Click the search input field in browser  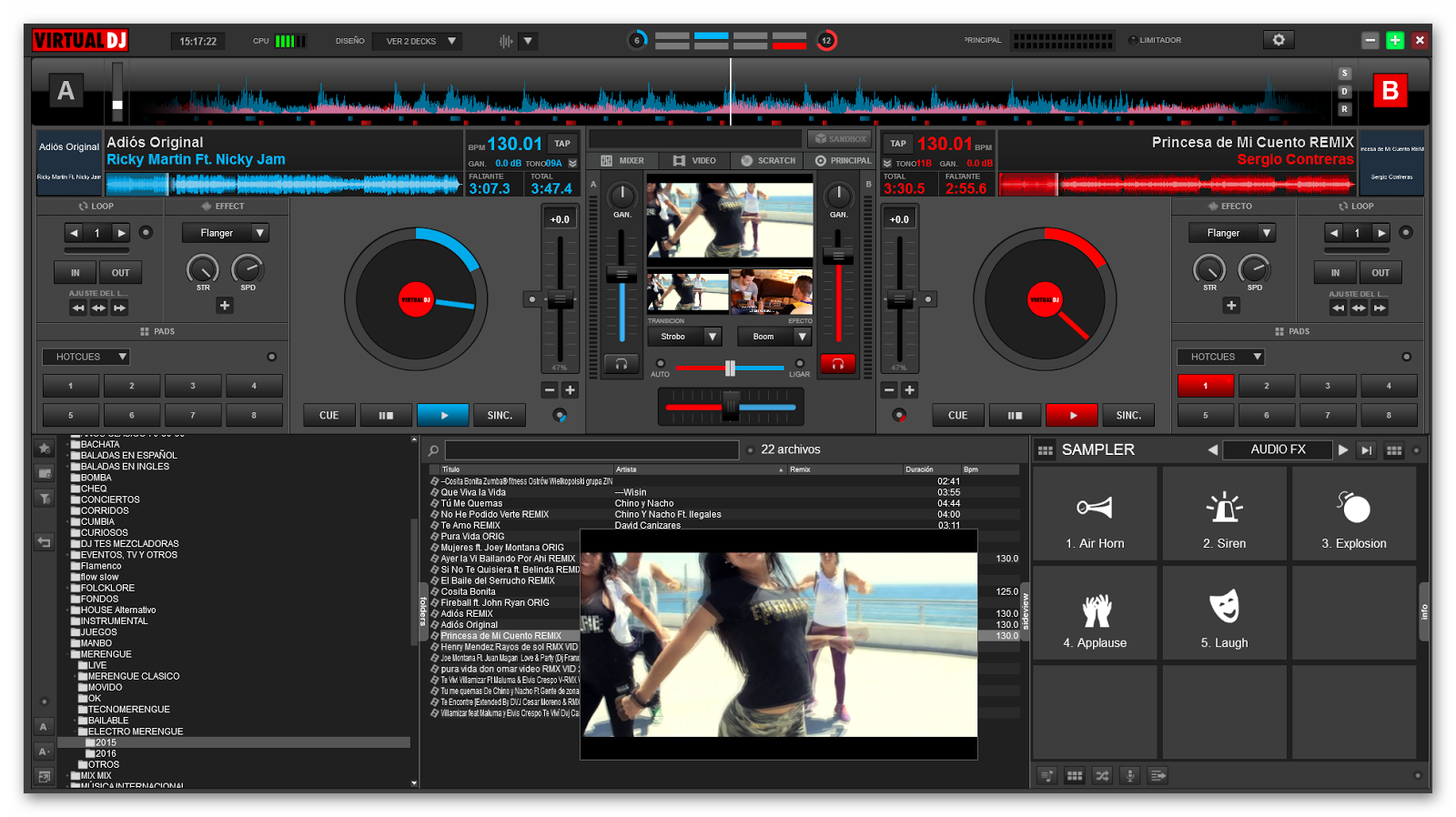tap(591, 450)
